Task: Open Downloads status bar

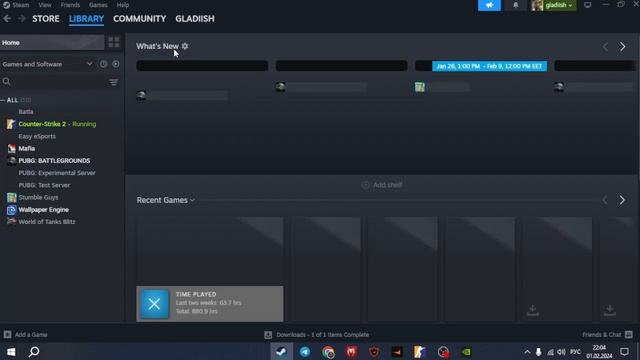Action: point(317,335)
